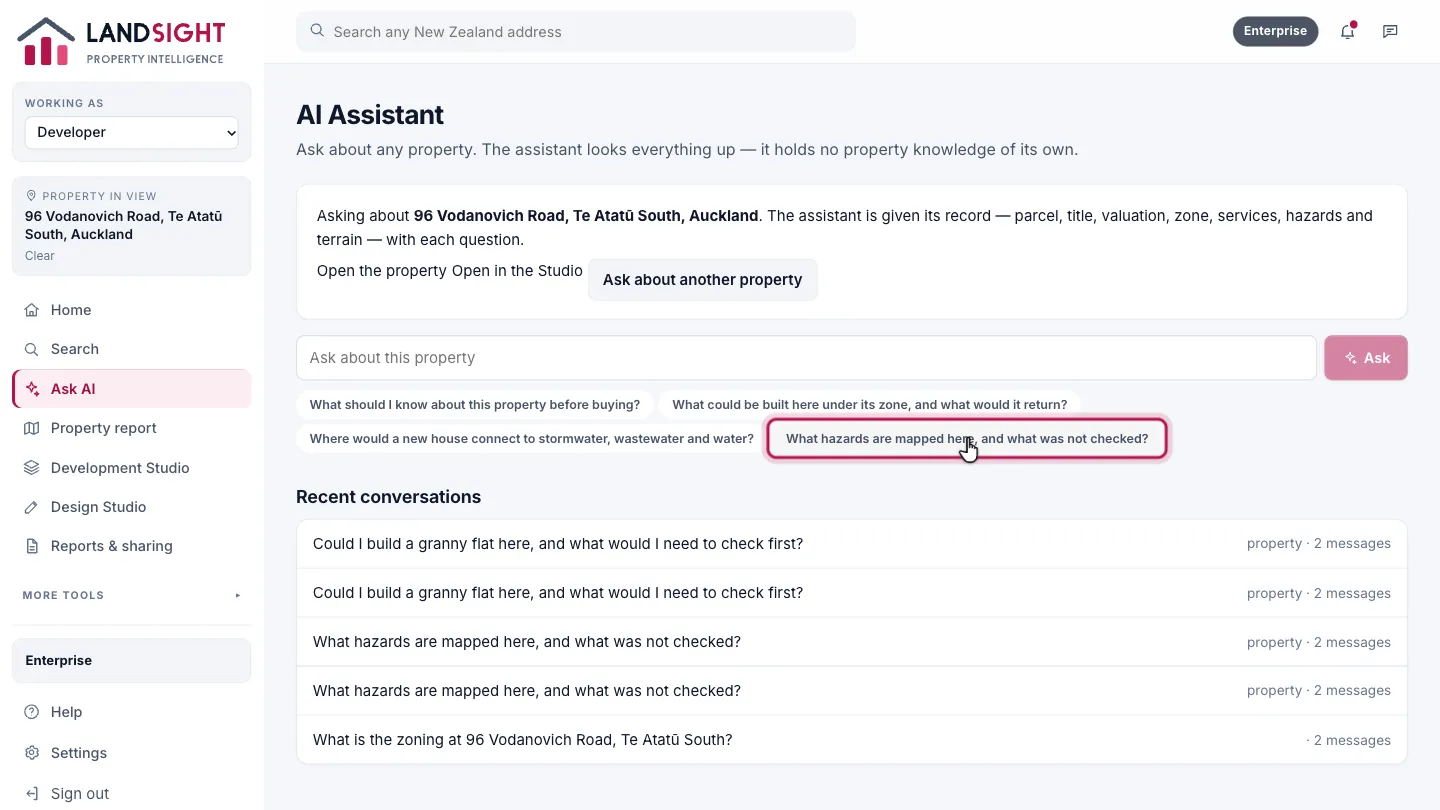Screen dimensions: 1440x810
Task: Submit with the pink Ask button
Action: (x=1366, y=358)
